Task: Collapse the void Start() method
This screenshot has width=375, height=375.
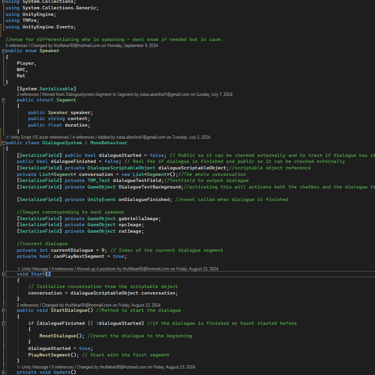Action: 4,274
